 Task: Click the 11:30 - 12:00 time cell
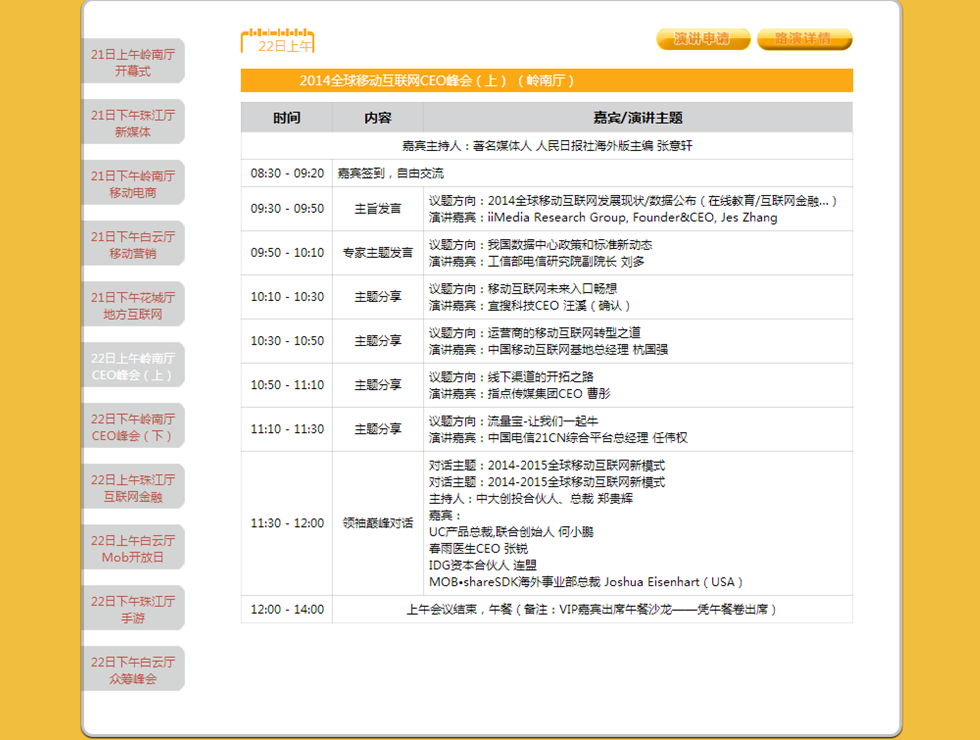pos(287,523)
